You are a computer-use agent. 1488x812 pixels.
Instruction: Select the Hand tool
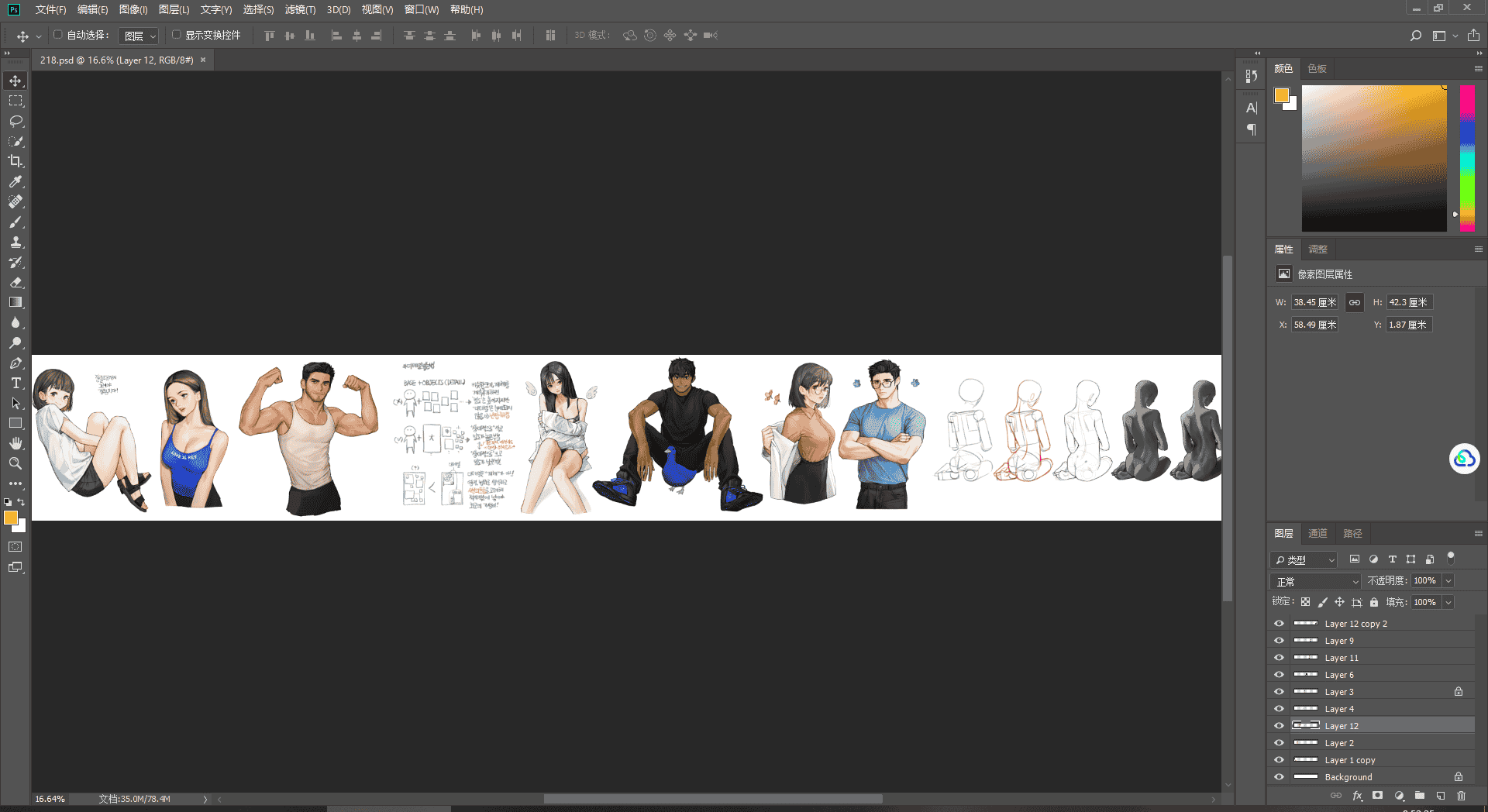(x=15, y=443)
